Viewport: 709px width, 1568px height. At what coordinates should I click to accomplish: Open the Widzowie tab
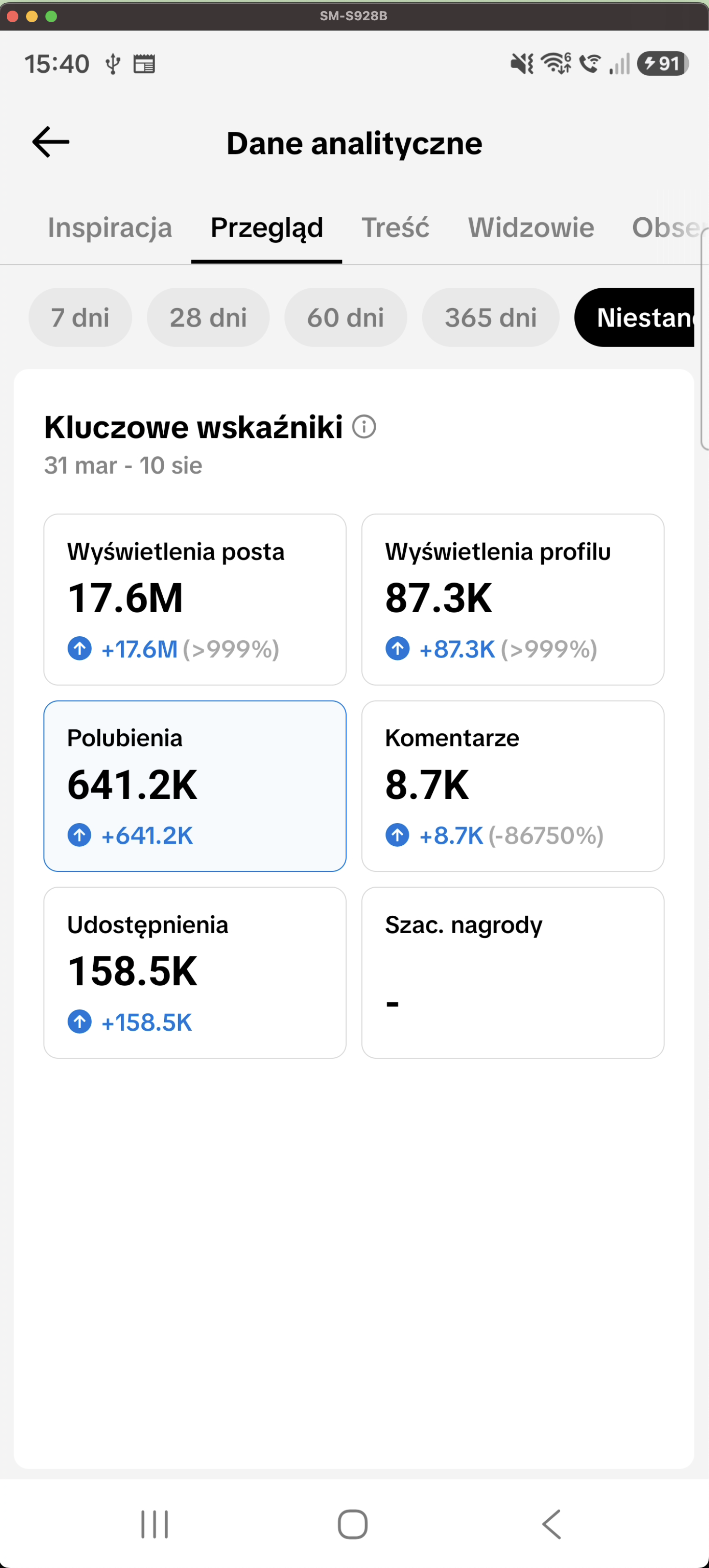(531, 228)
